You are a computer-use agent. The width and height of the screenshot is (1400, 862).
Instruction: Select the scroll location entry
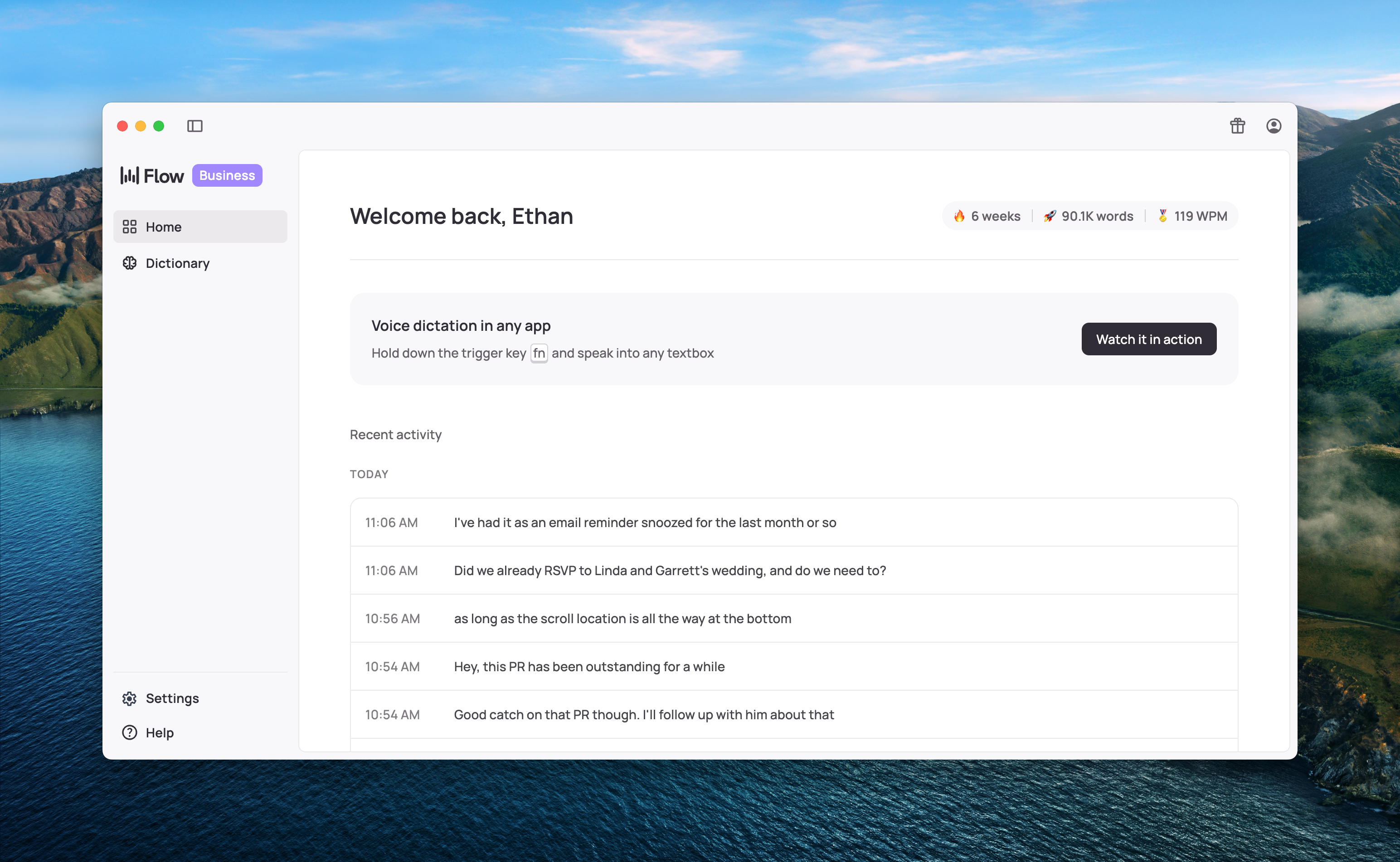pyautogui.click(x=794, y=619)
